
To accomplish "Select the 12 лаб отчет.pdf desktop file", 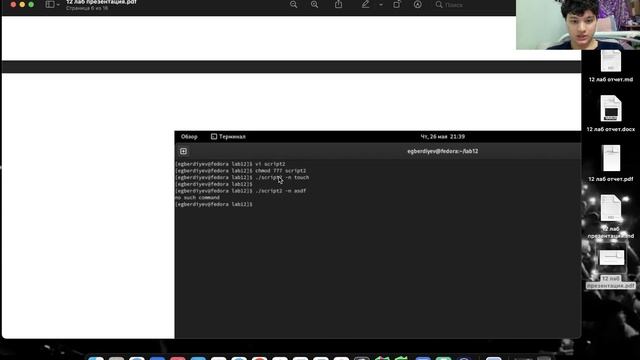I will (x=611, y=163).
